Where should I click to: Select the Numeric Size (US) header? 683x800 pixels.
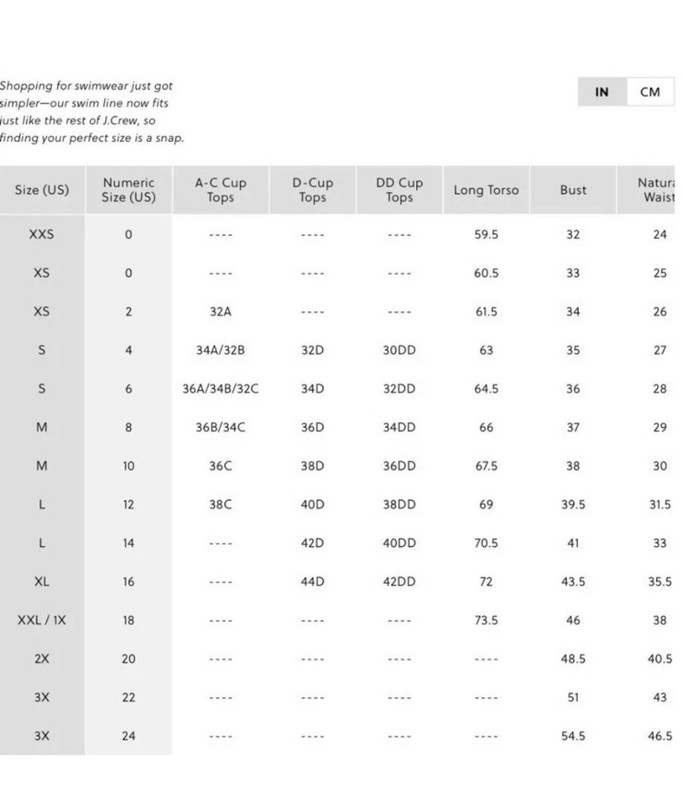tap(129, 190)
